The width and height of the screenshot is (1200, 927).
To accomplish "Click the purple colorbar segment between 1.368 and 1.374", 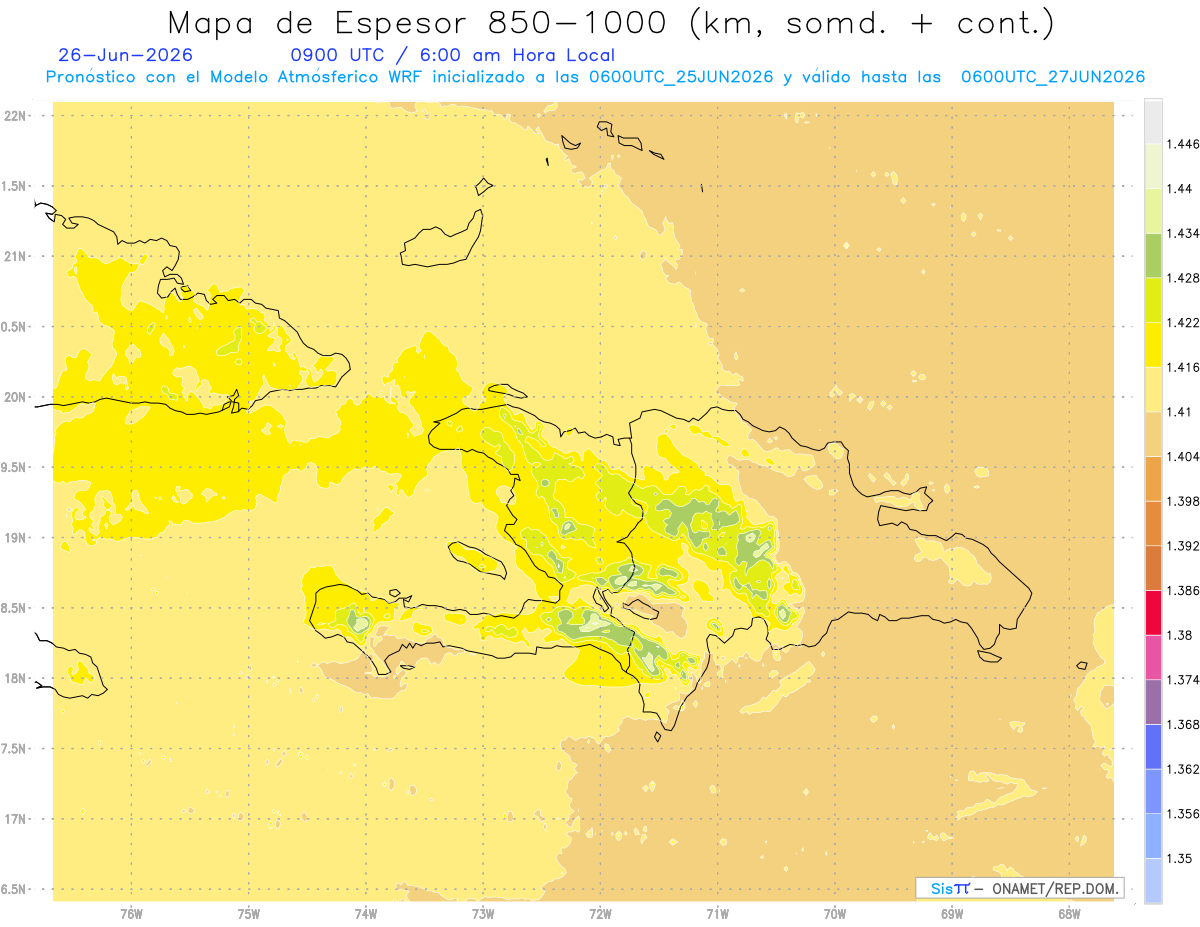I will coord(1153,702).
